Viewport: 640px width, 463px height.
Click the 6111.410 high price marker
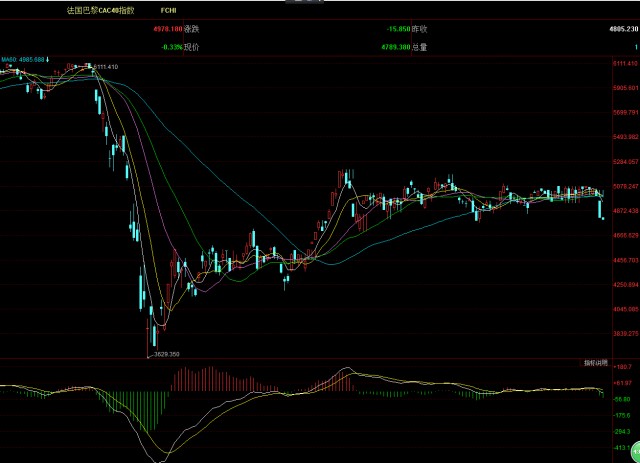point(106,67)
